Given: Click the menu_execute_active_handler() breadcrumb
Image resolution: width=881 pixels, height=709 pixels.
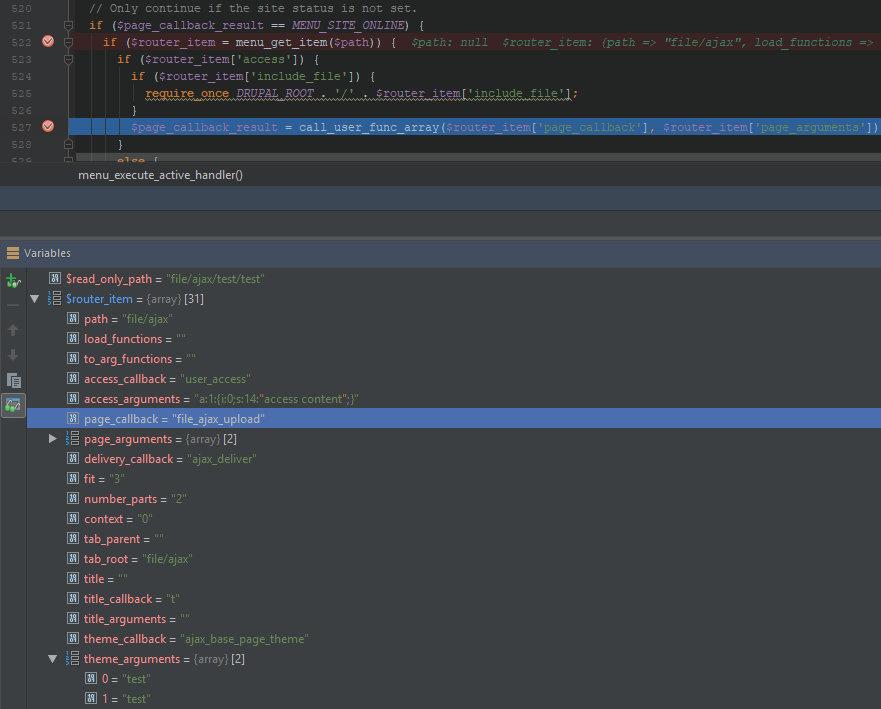Looking at the screenshot, I should pyautogui.click(x=160, y=175).
